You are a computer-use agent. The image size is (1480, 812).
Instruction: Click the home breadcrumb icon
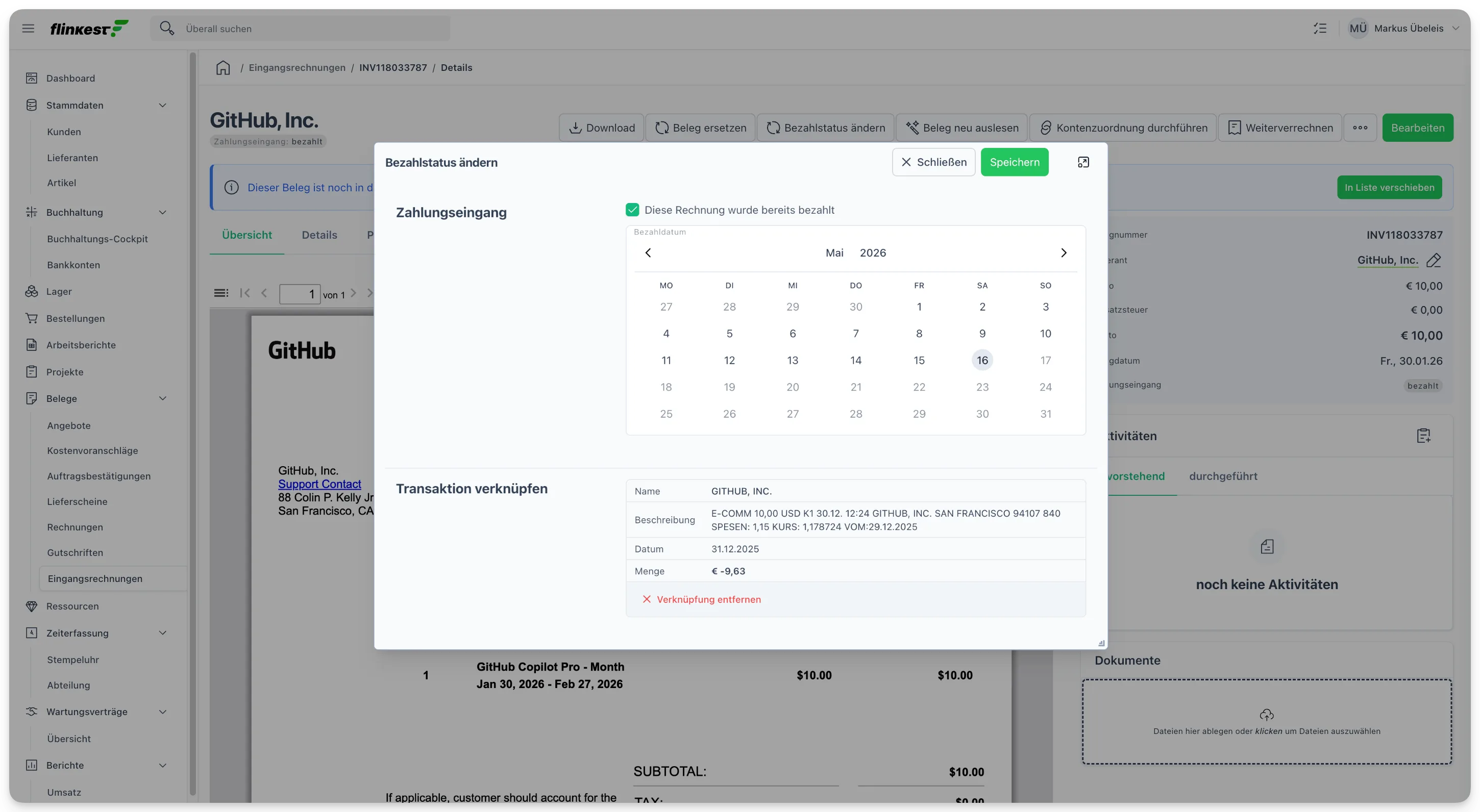223,68
